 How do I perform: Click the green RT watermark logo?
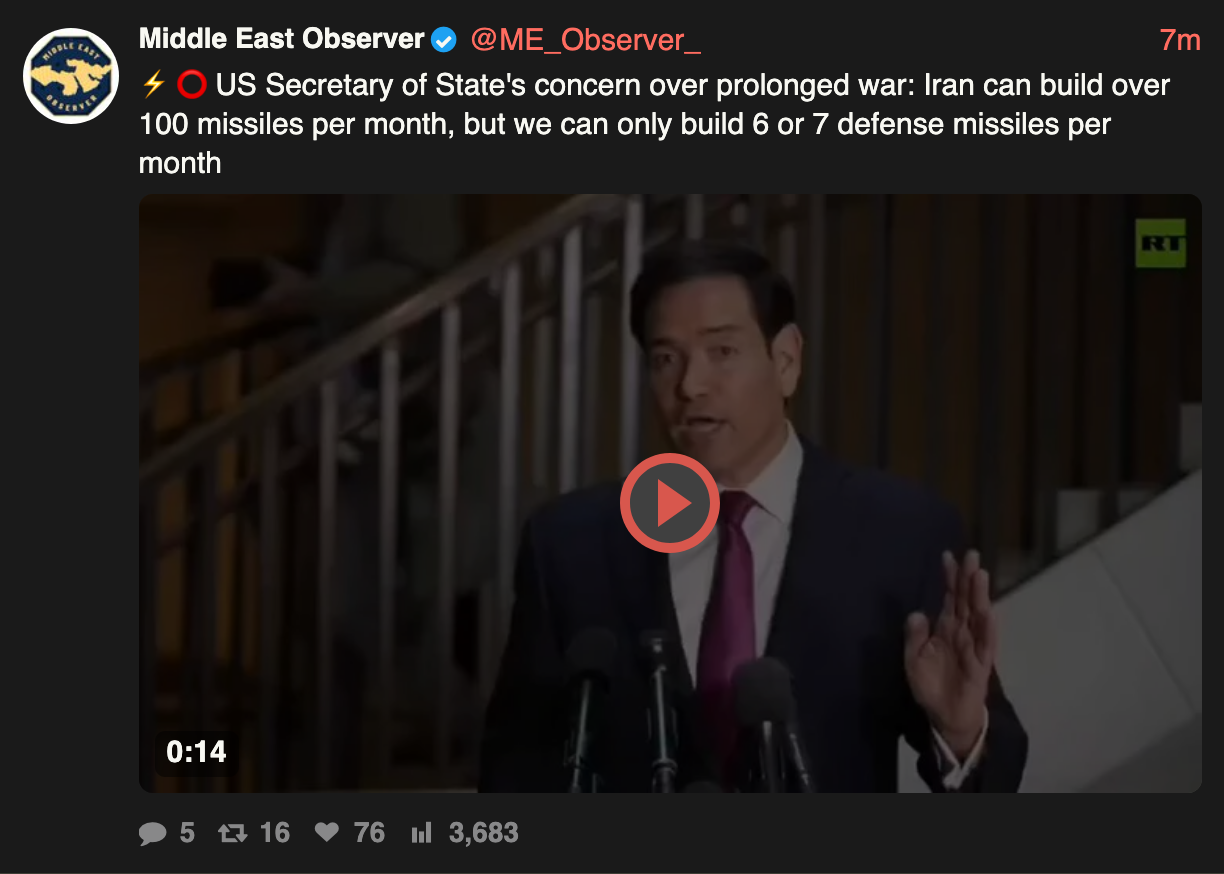point(1161,243)
